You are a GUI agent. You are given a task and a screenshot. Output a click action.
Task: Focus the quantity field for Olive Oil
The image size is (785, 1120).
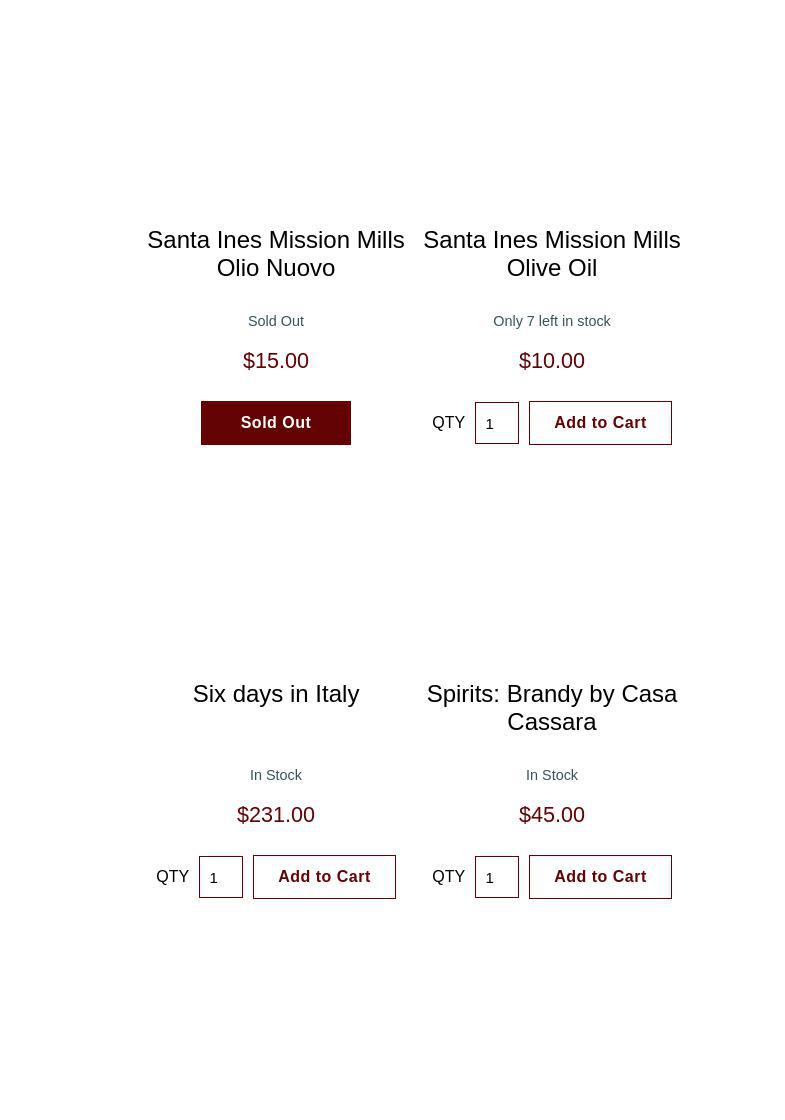(497, 423)
